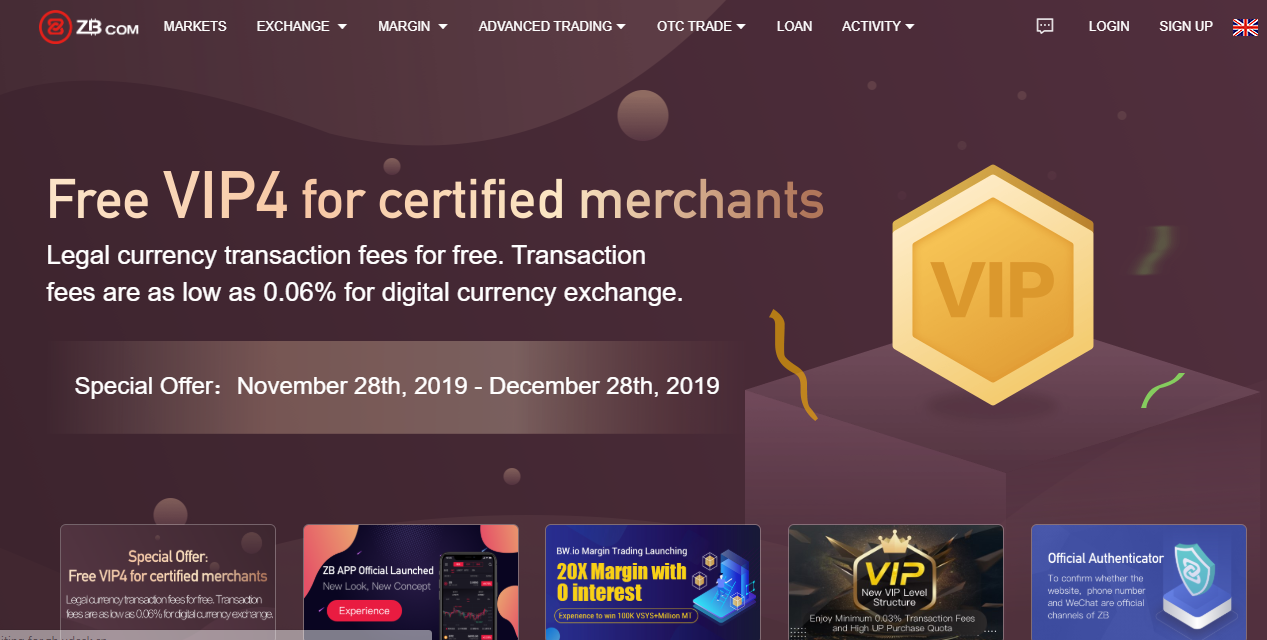1267x640 pixels.
Task: Expand the MARGIN dropdown menu
Action: tap(413, 26)
